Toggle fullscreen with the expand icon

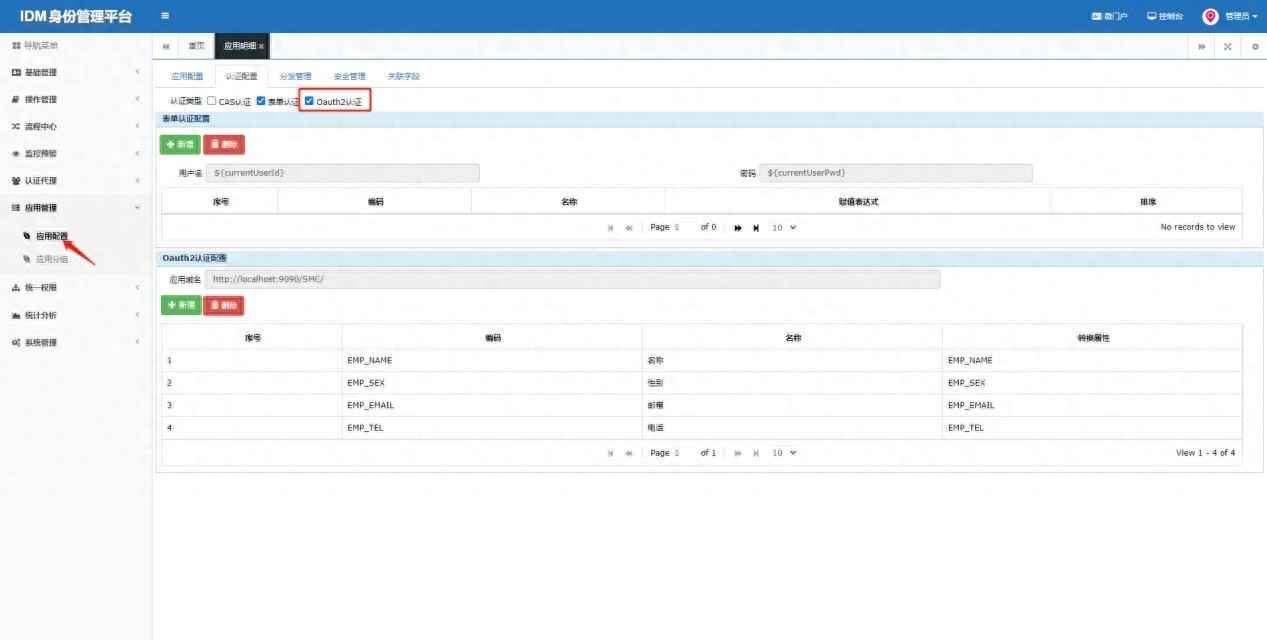point(1228,46)
